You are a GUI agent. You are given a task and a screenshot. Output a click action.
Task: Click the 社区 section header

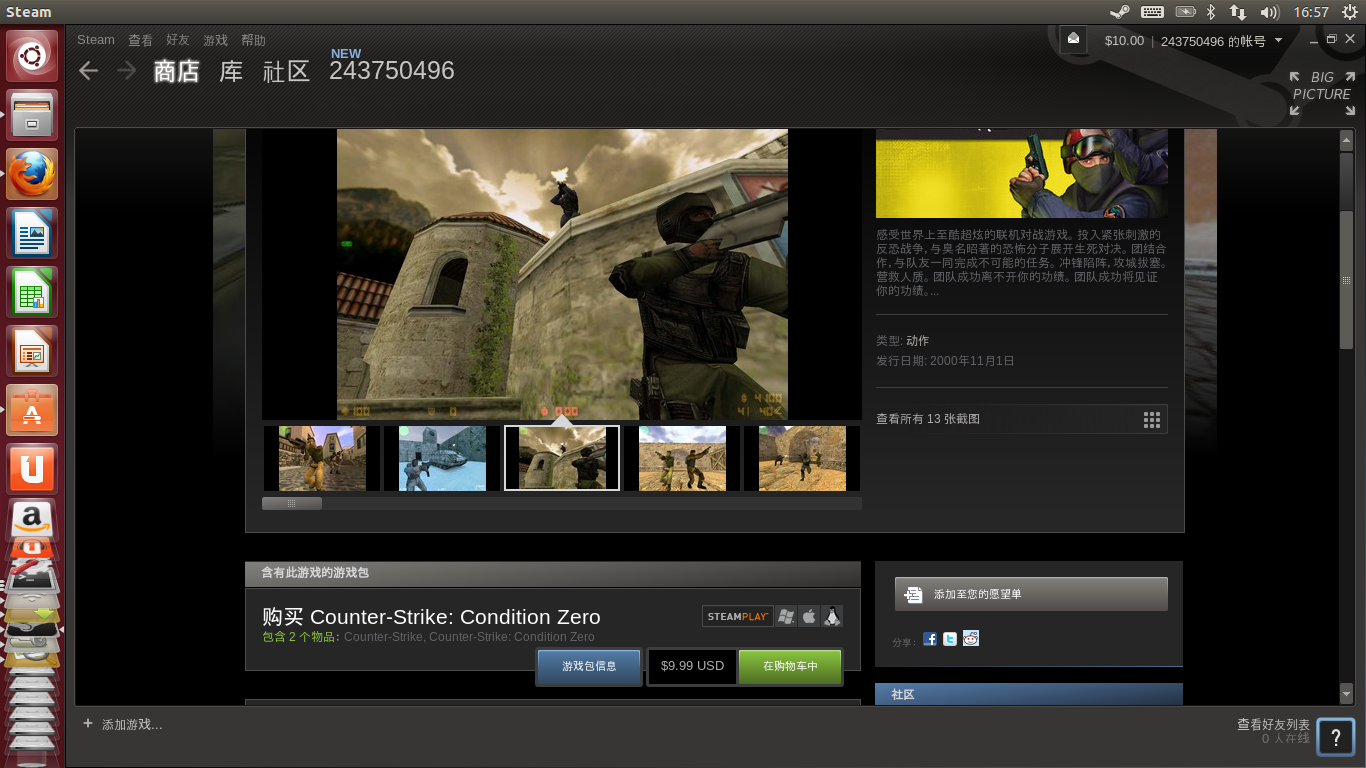tap(1029, 694)
